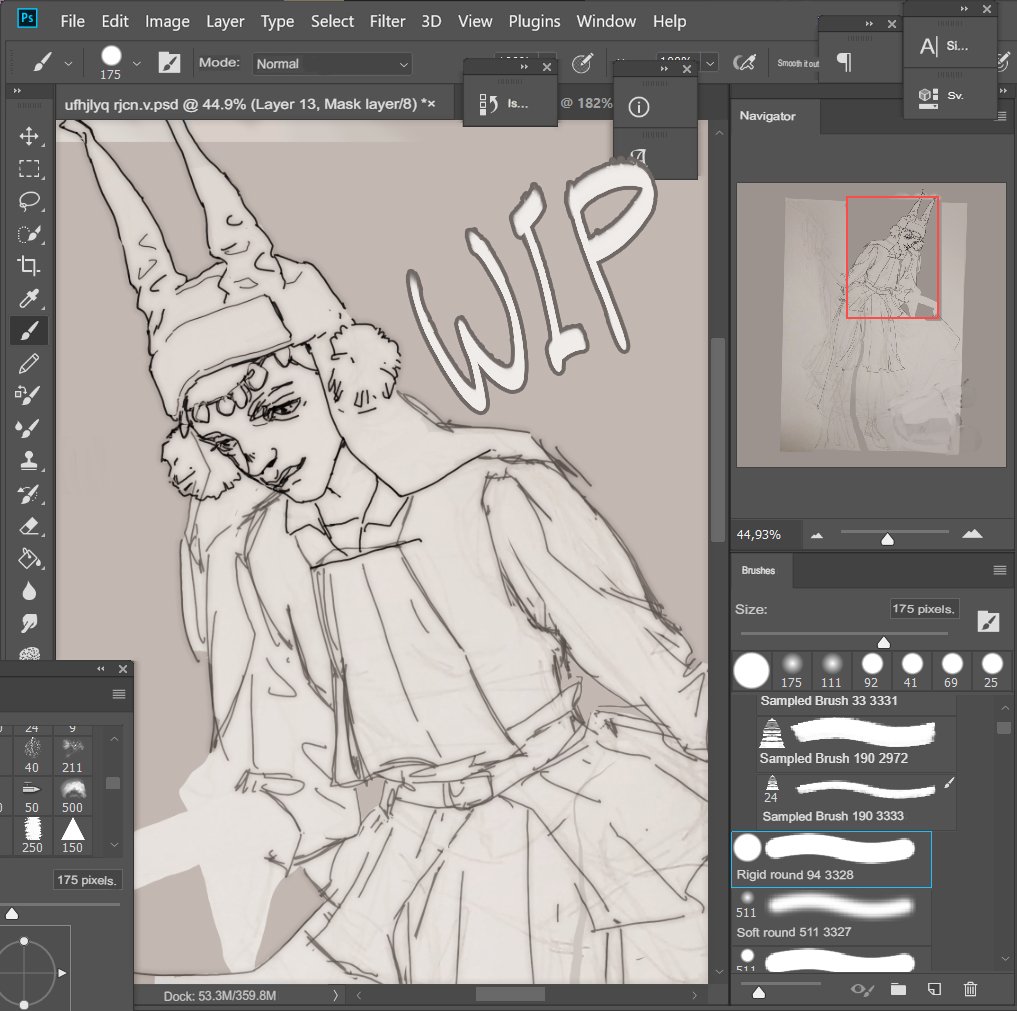Open the Info panel icon
Screen dimensions: 1017x1011
[639, 107]
